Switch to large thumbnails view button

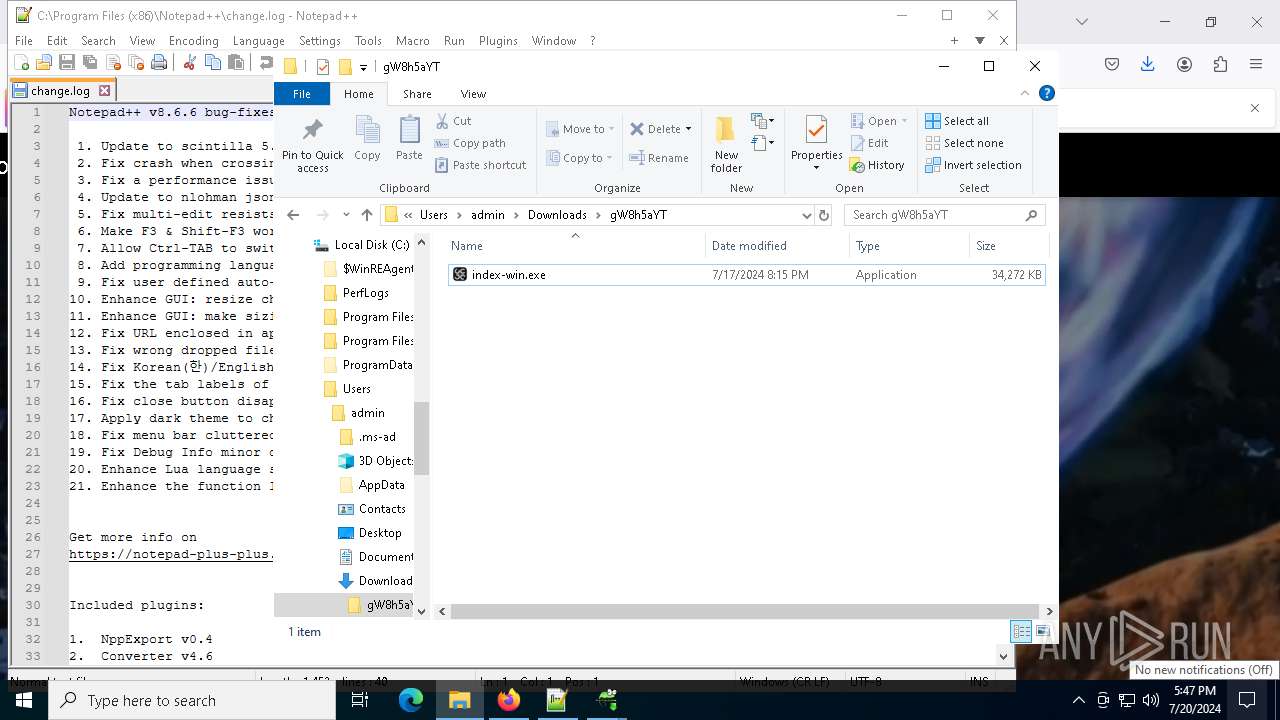1041,631
